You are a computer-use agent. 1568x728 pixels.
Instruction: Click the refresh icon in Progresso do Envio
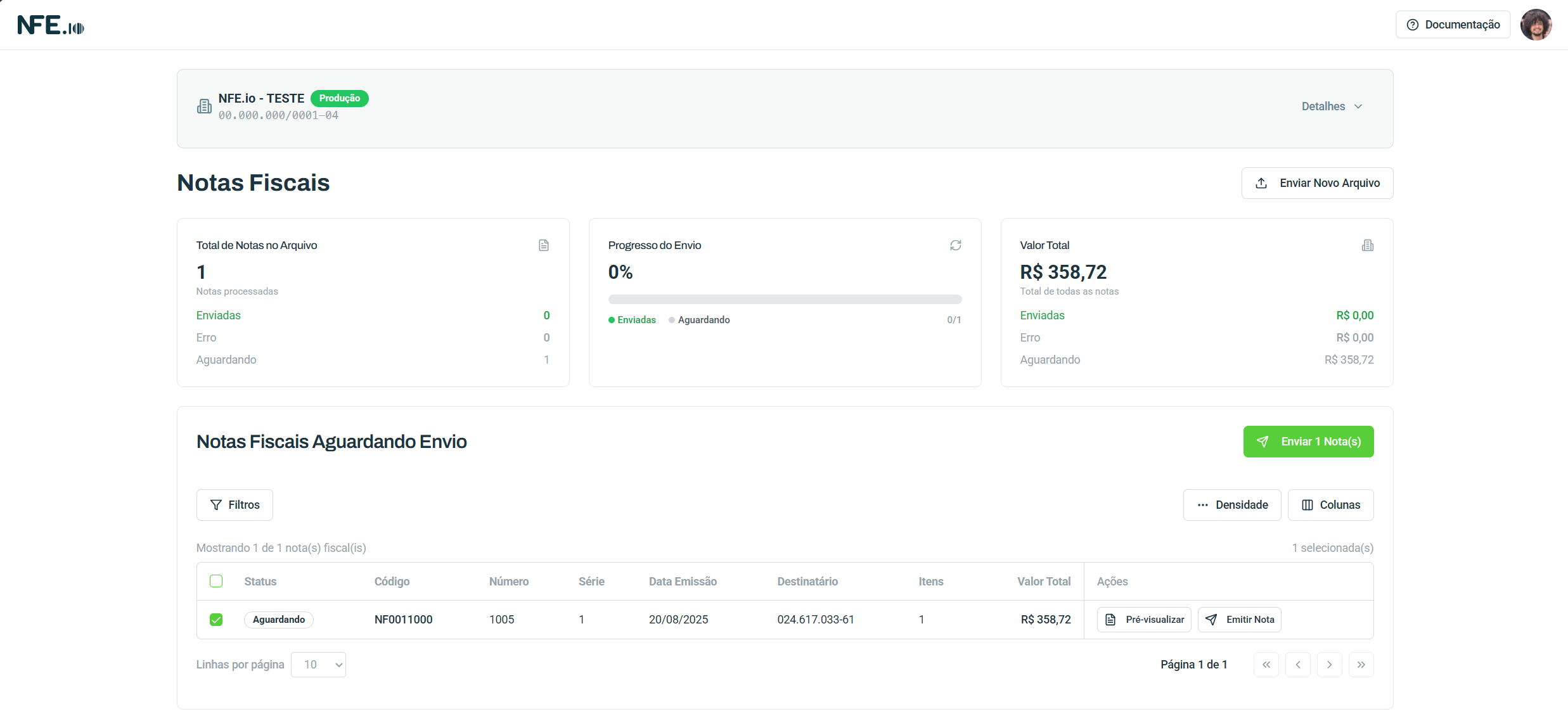[955, 245]
